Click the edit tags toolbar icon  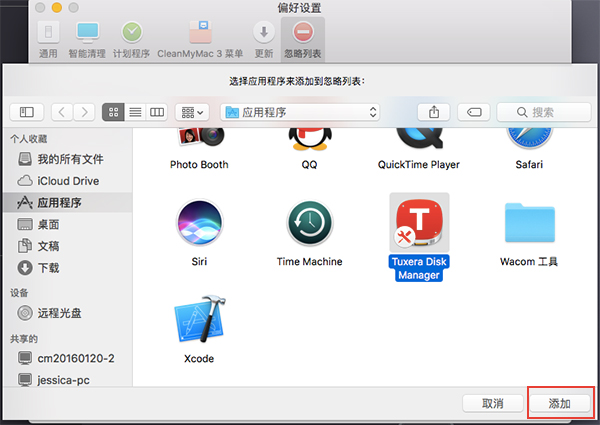[x=474, y=112]
